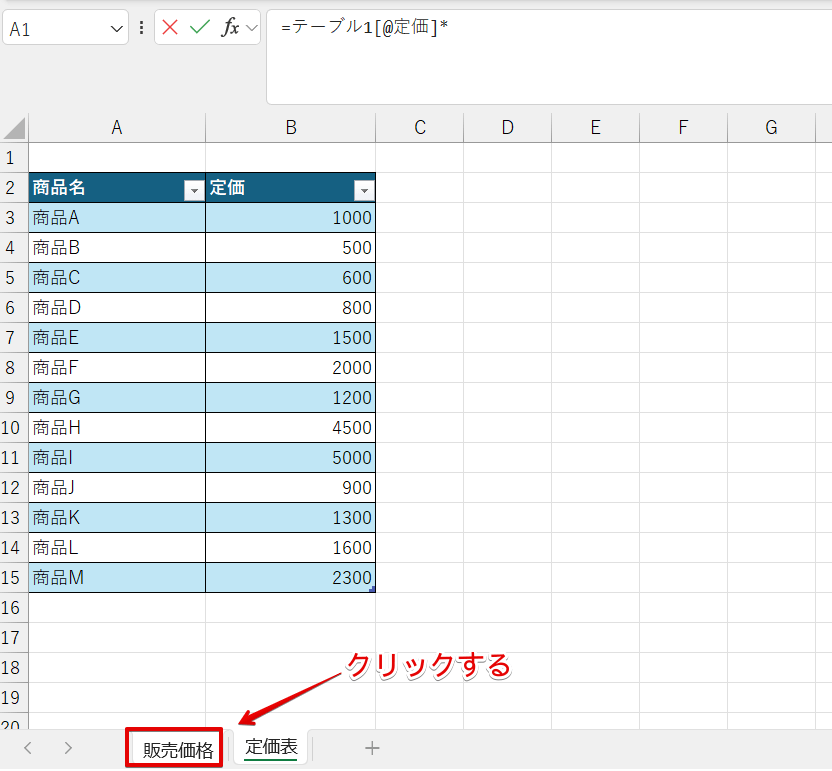Click the price cell 900
Image resolution: width=832 pixels, height=771 pixels.
click(291, 488)
